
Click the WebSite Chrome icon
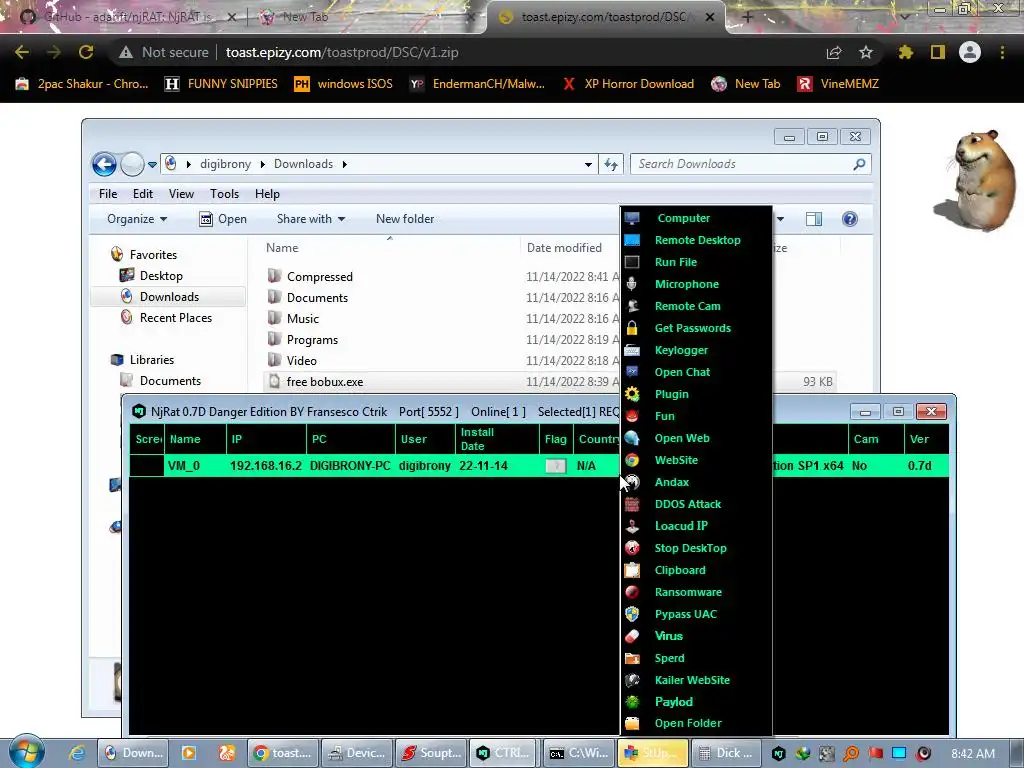632,460
